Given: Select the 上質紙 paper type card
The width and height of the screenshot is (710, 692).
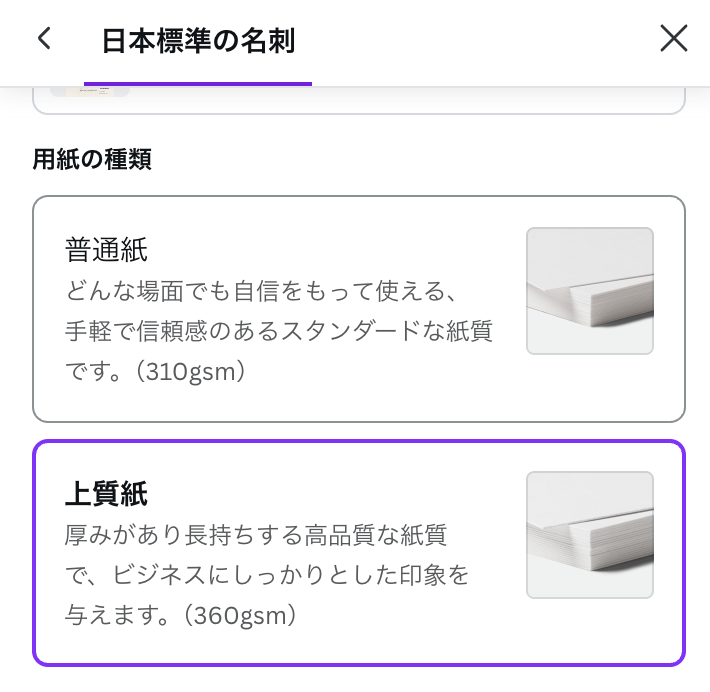Looking at the screenshot, I should tap(359, 553).
